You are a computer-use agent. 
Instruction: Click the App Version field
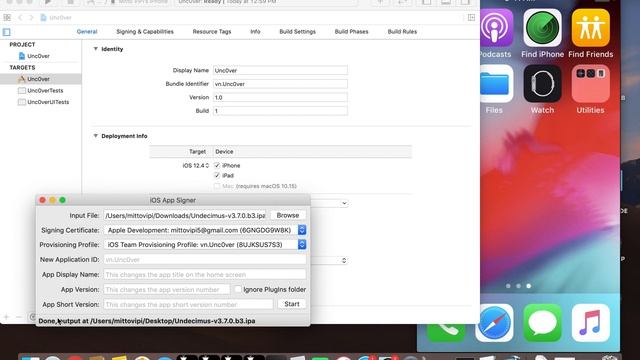pos(167,289)
